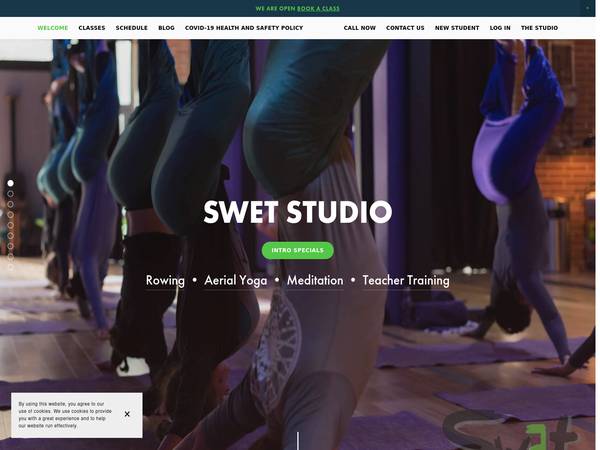Screen dimensions: 600x450
Task: Jump to the seventh slide indicator dot
Action: click(10, 246)
